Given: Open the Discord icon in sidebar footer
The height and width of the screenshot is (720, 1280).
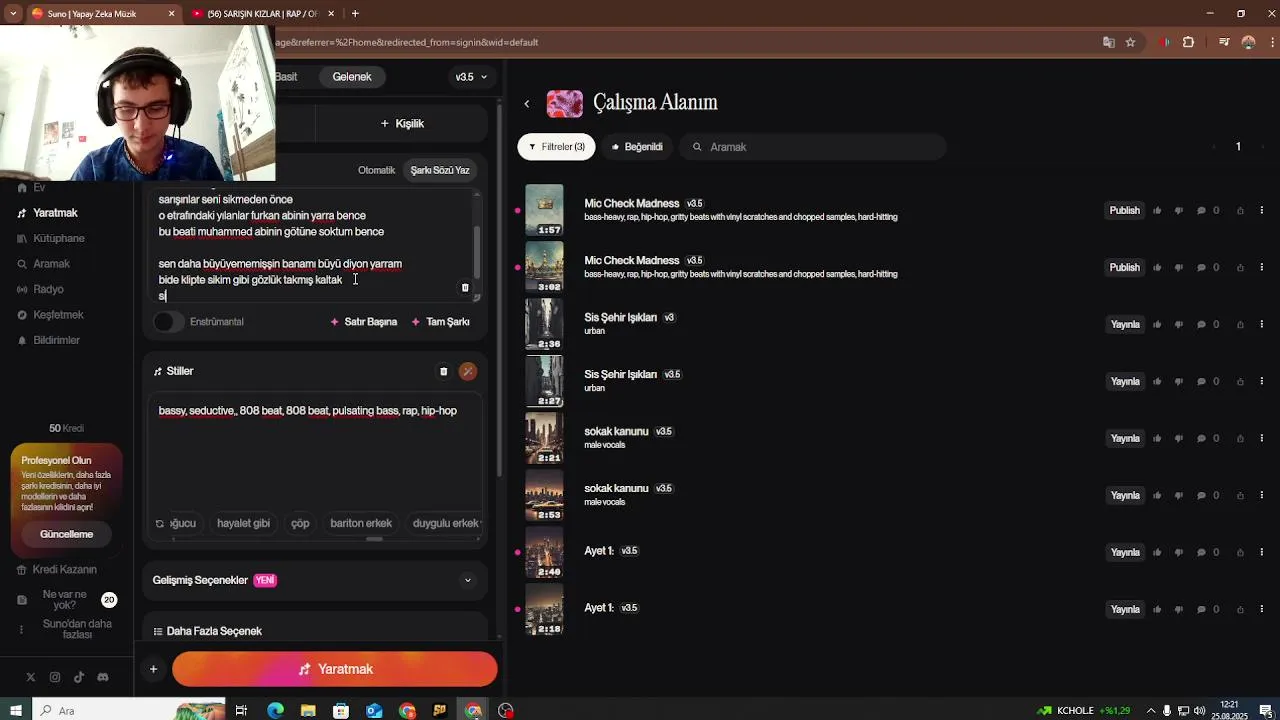Looking at the screenshot, I should (102, 677).
